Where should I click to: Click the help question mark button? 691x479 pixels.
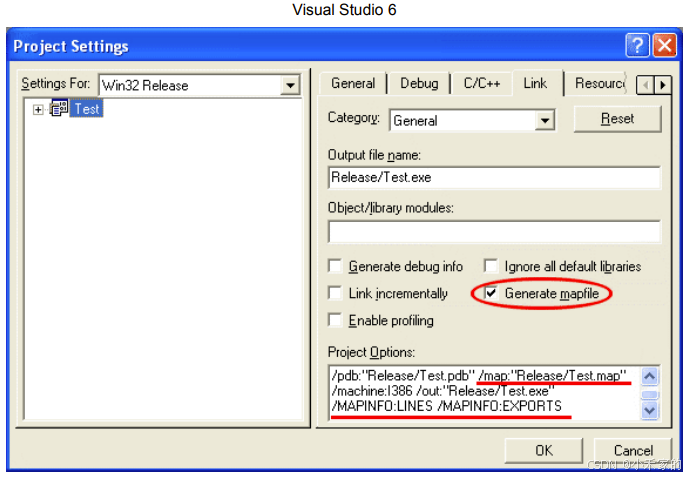coord(637,45)
